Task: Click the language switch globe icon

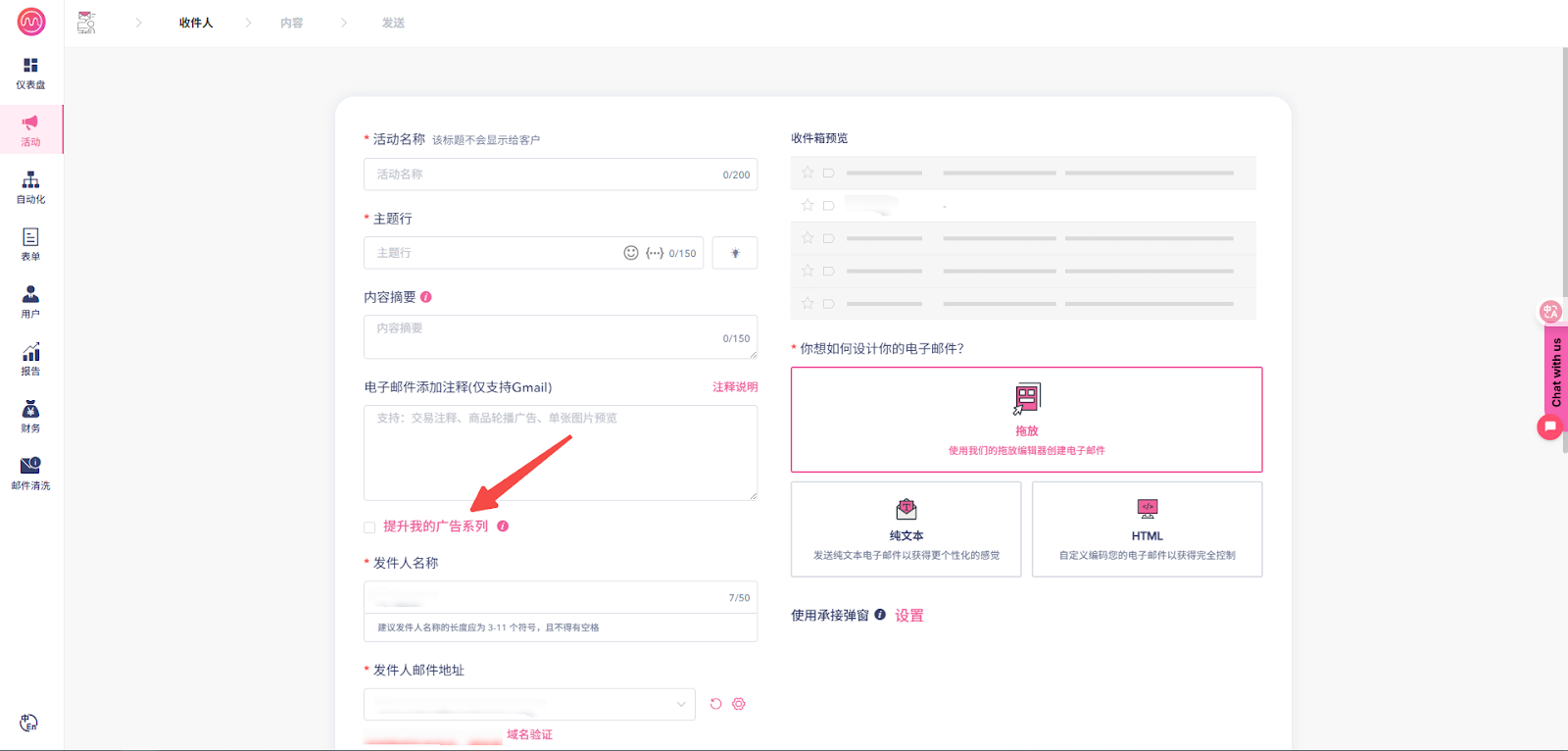Action: 28,724
